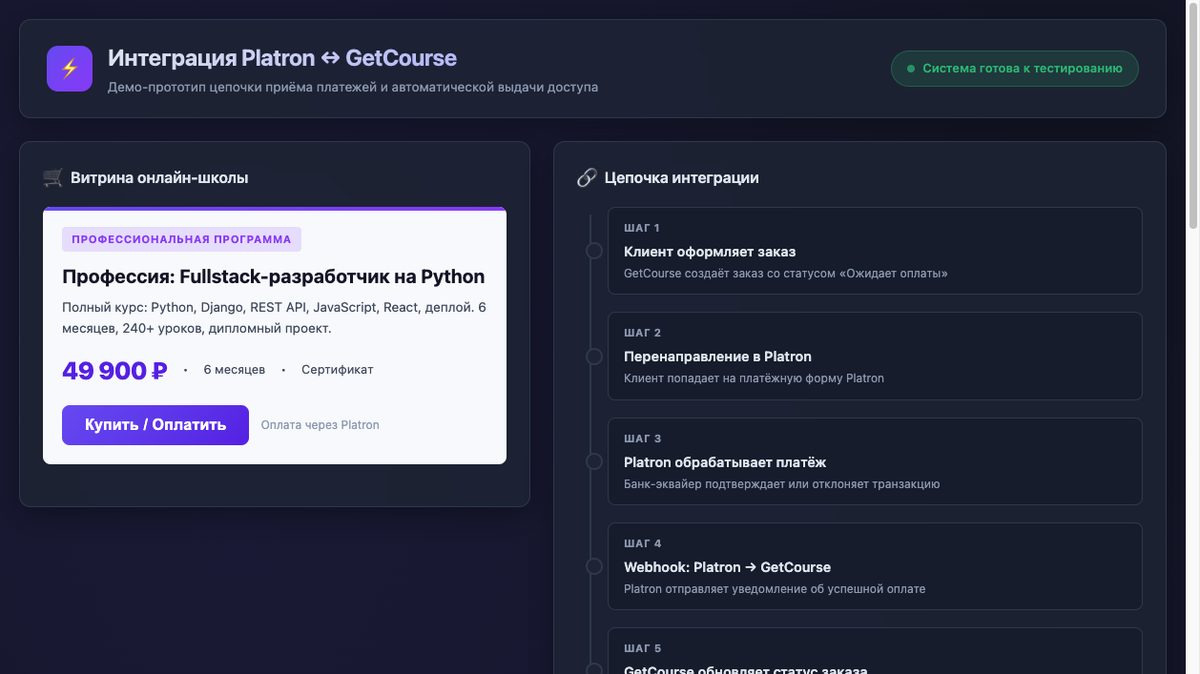Select the timeline marker for Шаг 4
Screen dimensions: 1200x674
click(x=594, y=567)
